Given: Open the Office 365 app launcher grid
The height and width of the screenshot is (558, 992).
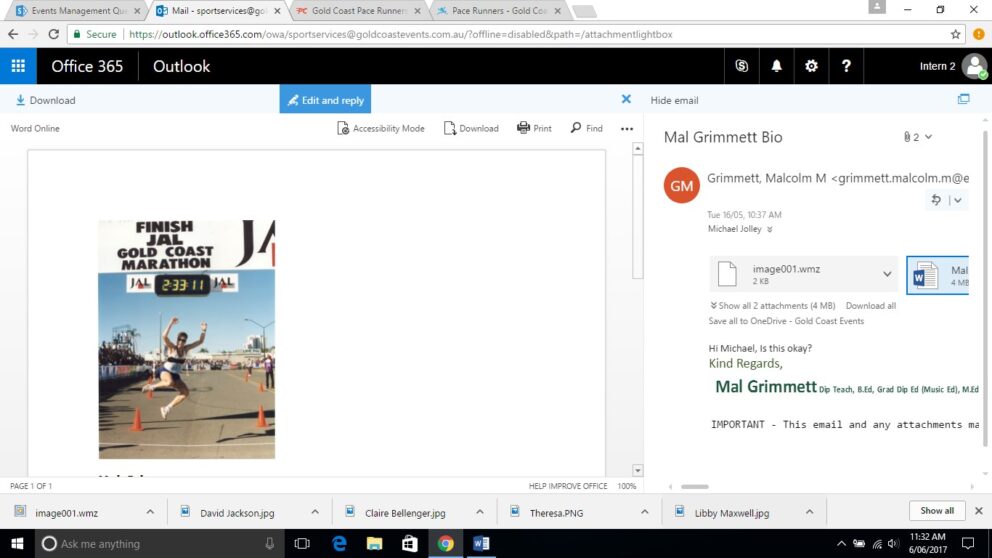Looking at the screenshot, I should pos(18,66).
